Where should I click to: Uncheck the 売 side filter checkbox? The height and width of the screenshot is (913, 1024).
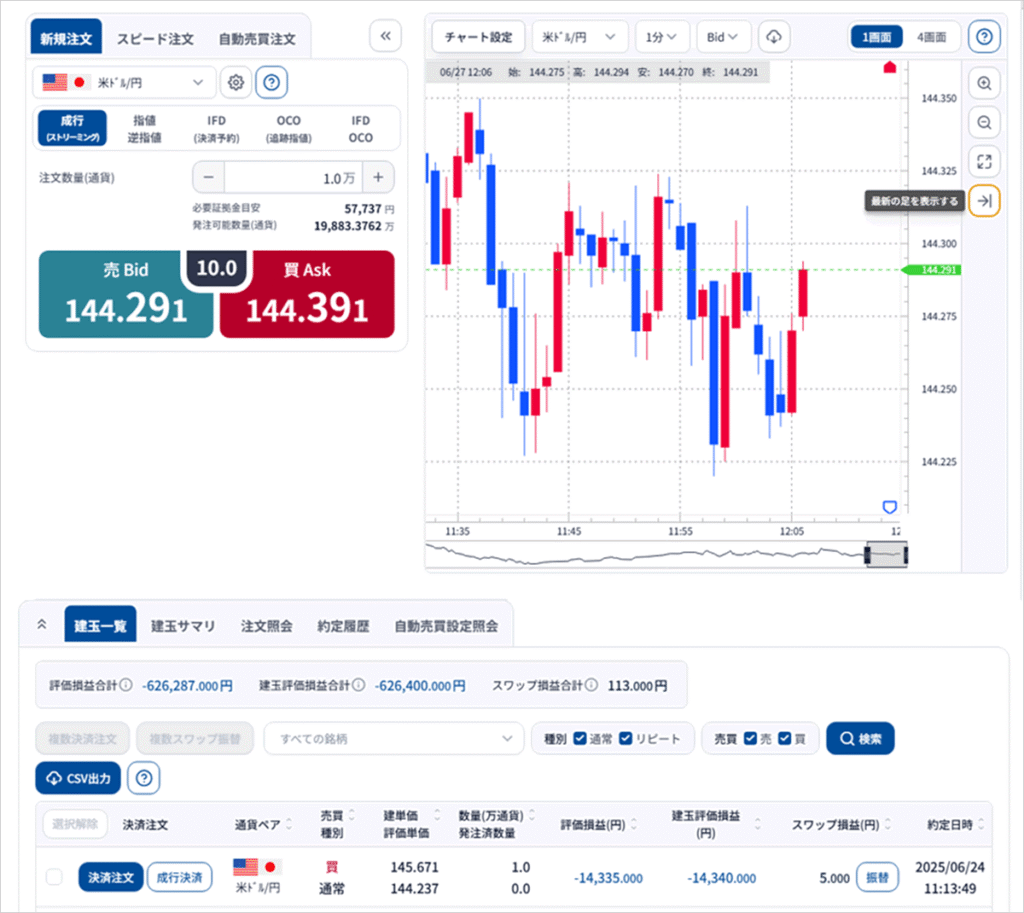[751, 739]
